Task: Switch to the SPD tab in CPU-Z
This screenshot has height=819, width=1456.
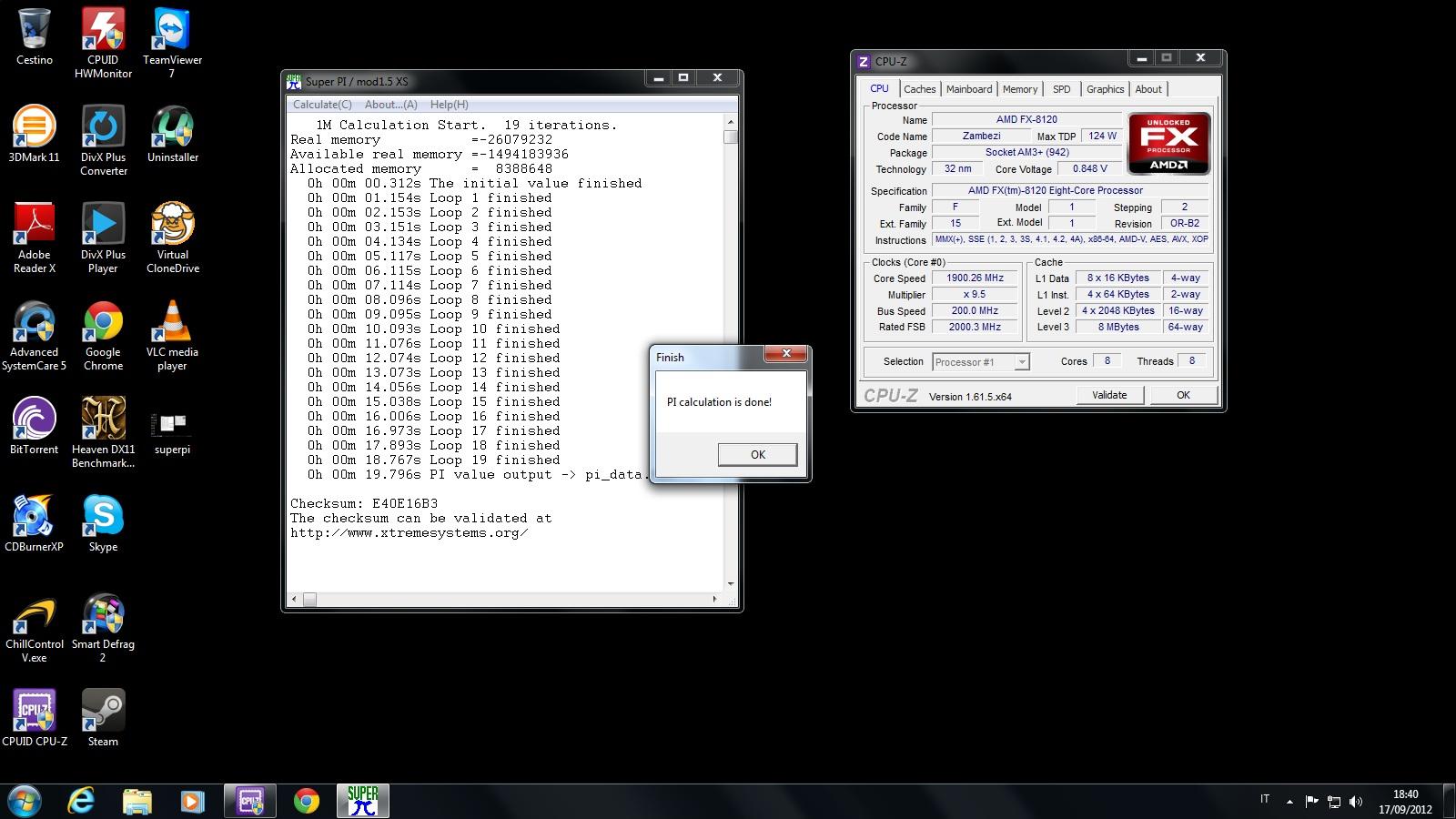Action: pyautogui.click(x=1061, y=89)
